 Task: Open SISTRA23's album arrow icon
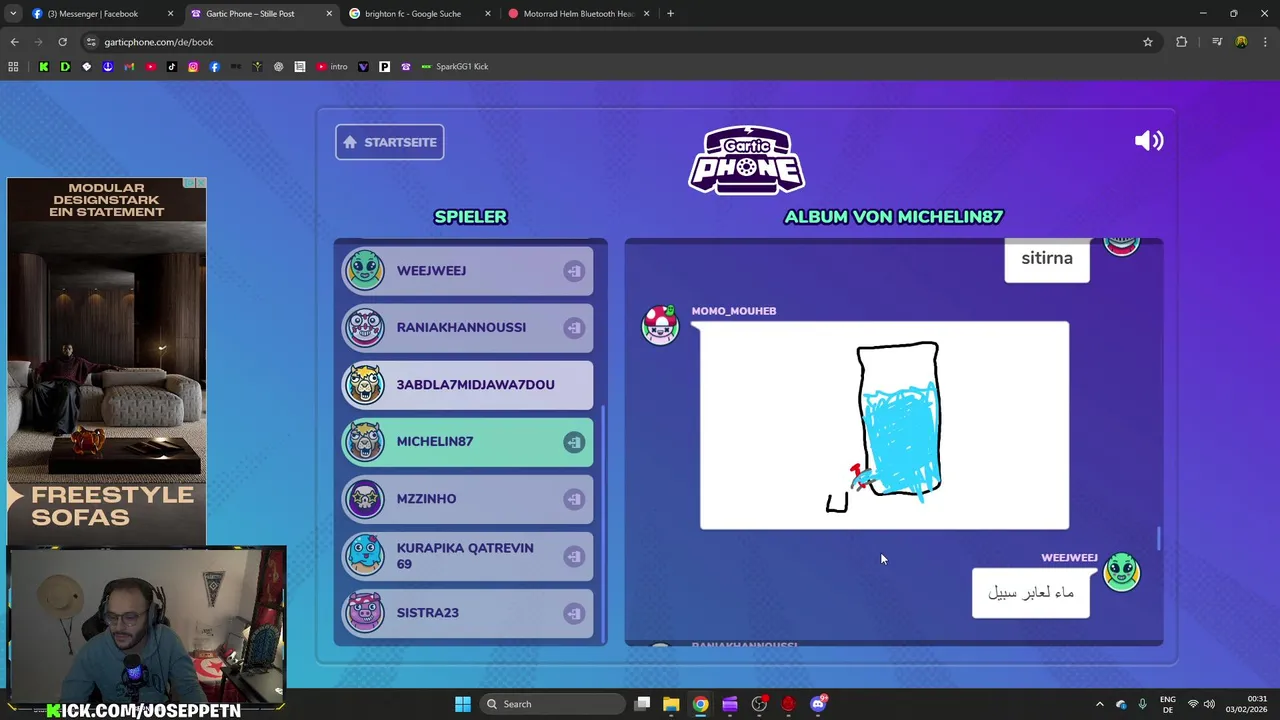point(574,613)
